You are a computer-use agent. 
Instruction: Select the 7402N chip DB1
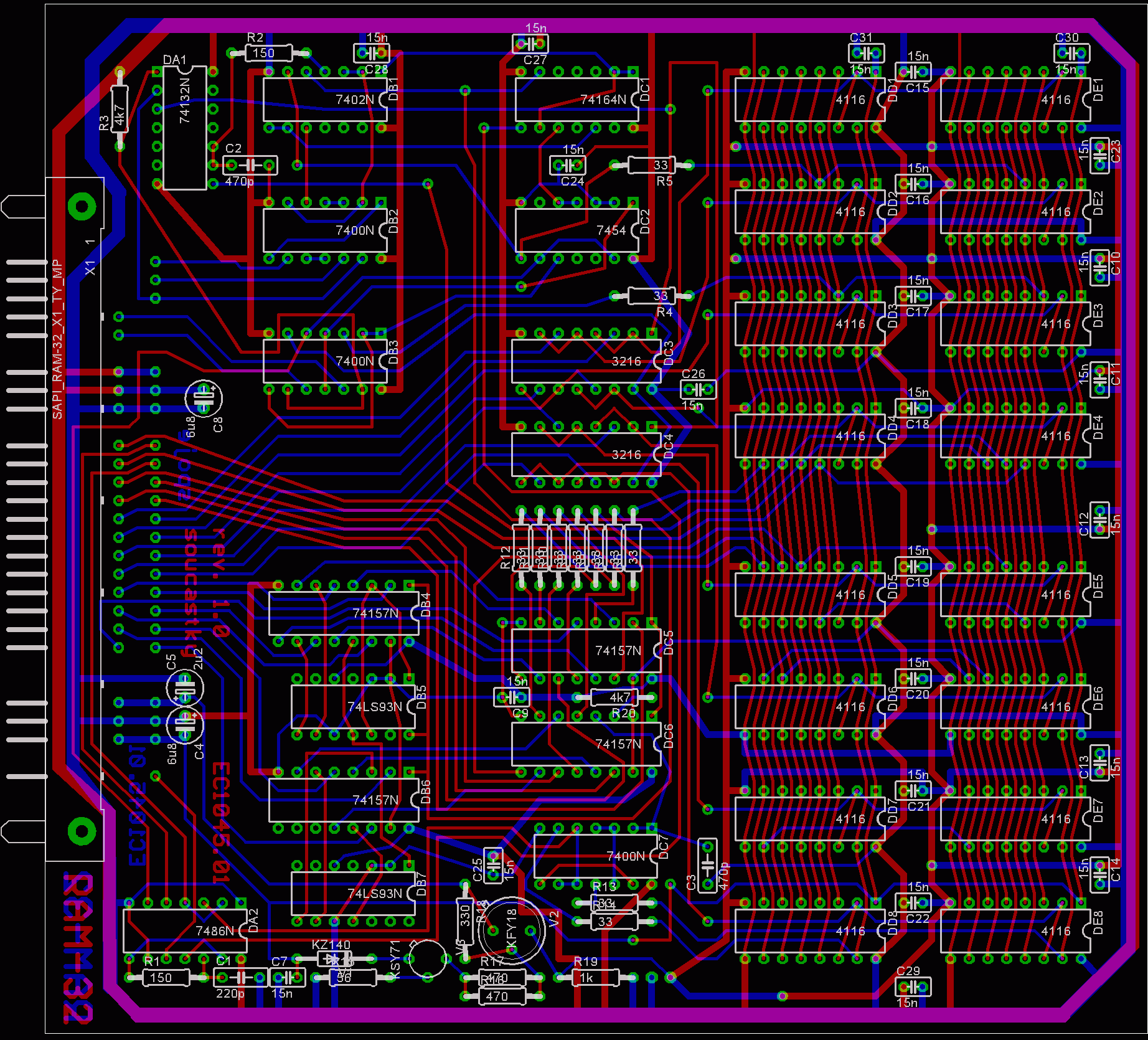point(325,100)
